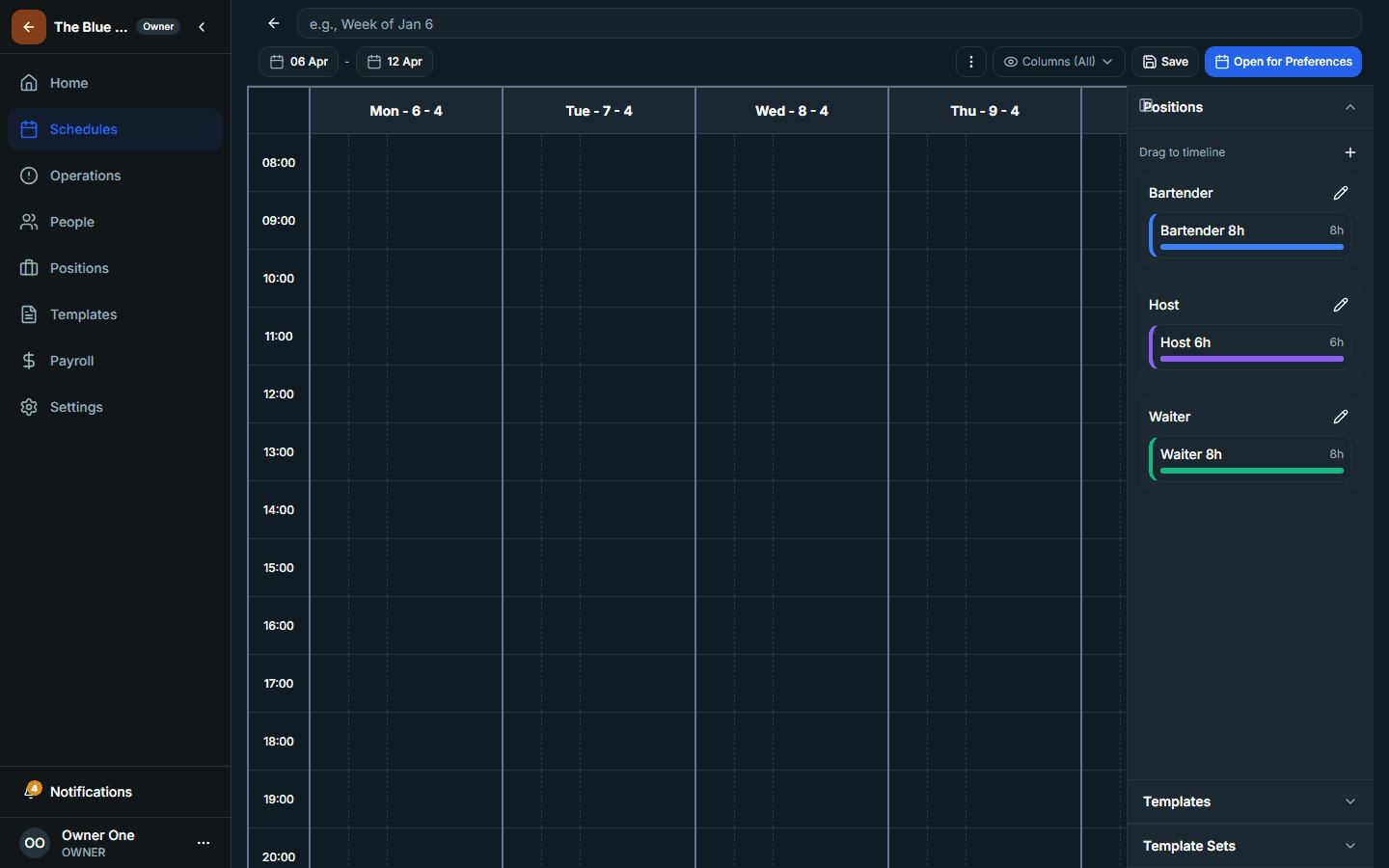Image resolution: width=1389 pixels, height=868 pixels.
Task: Open Templates from the sidebar
Action: 115,314
